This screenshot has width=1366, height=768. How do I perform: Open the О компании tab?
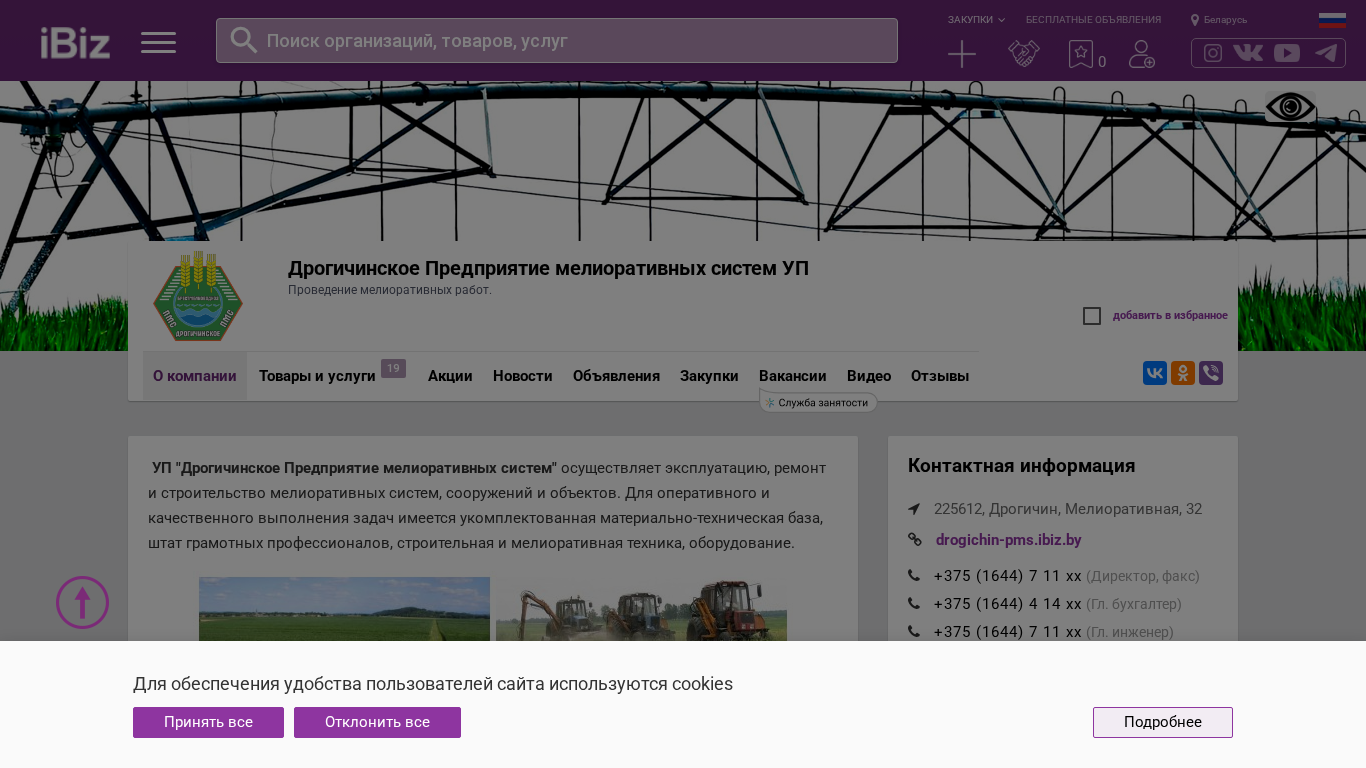click(195, 376)
